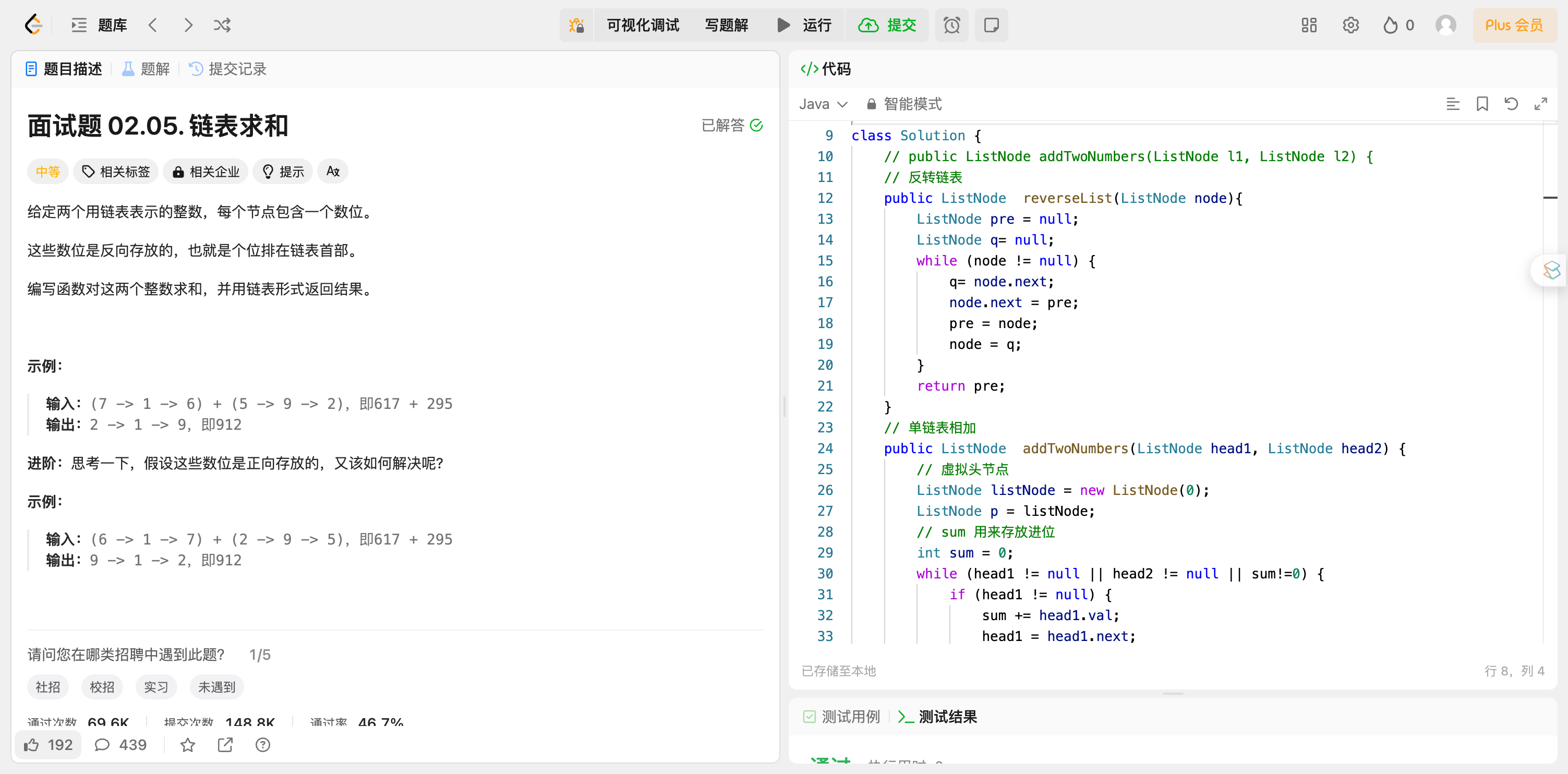Click 'int sum = 0;' code line
Screen dimensions: 1568x774
click(x=965, y=552)
